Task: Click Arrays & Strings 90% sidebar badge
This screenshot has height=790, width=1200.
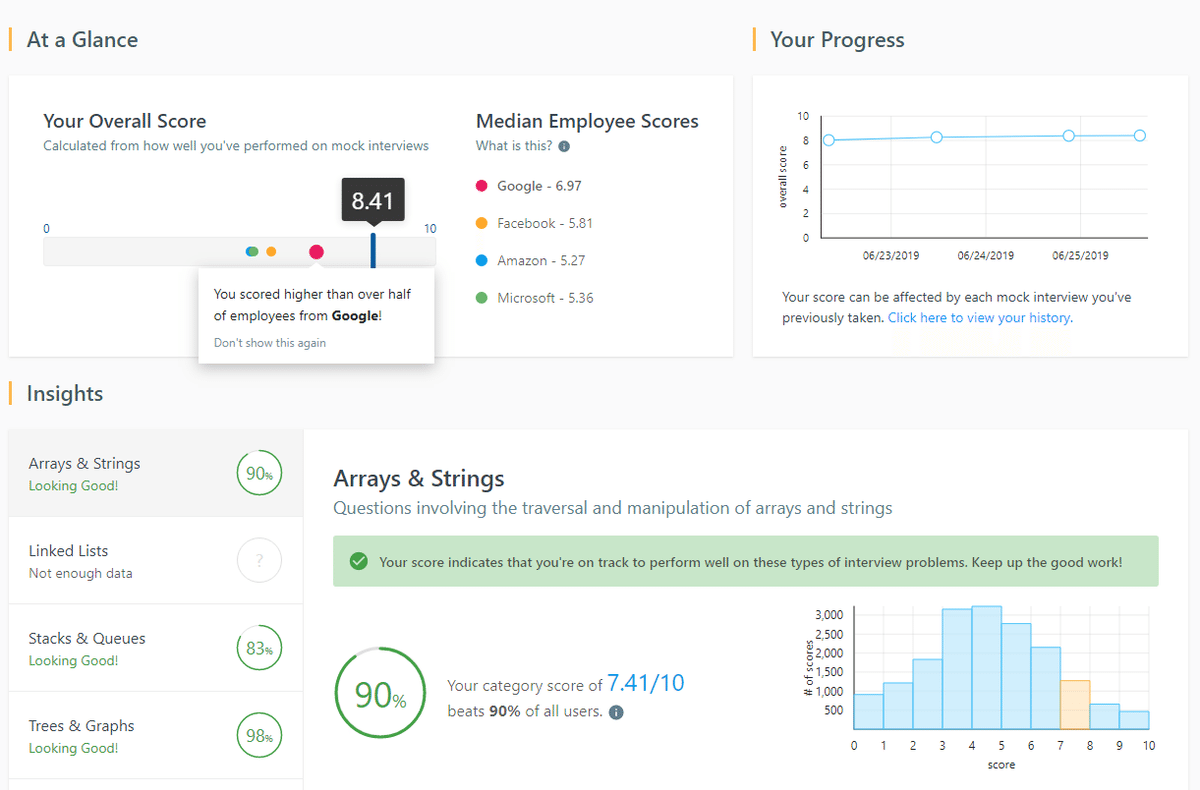Action: 259,474
